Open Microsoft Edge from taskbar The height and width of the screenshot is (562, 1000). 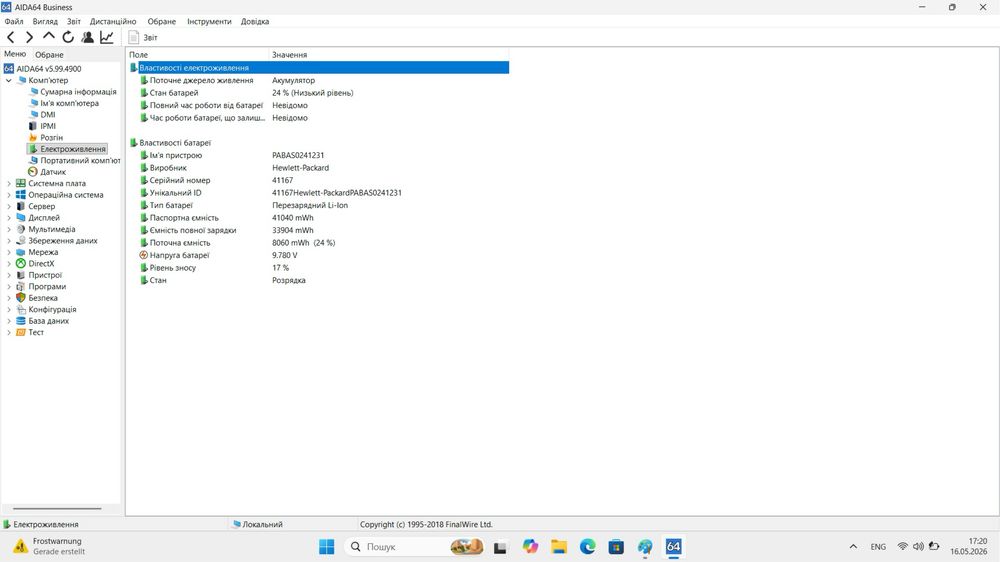pos(587,547)
